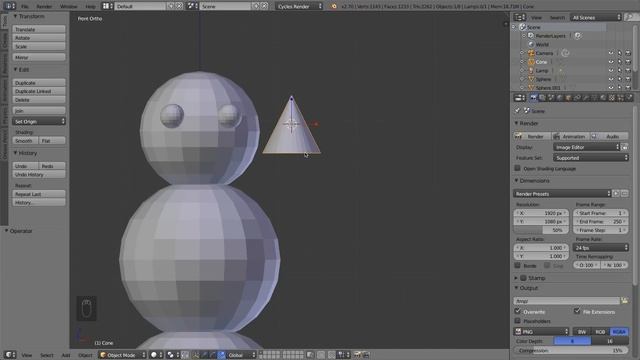Select the Texture properties checker tab icon
Image resolution: width=640 pixels, height=360 pixels.
pyautogui.click(x=611, y=98)
